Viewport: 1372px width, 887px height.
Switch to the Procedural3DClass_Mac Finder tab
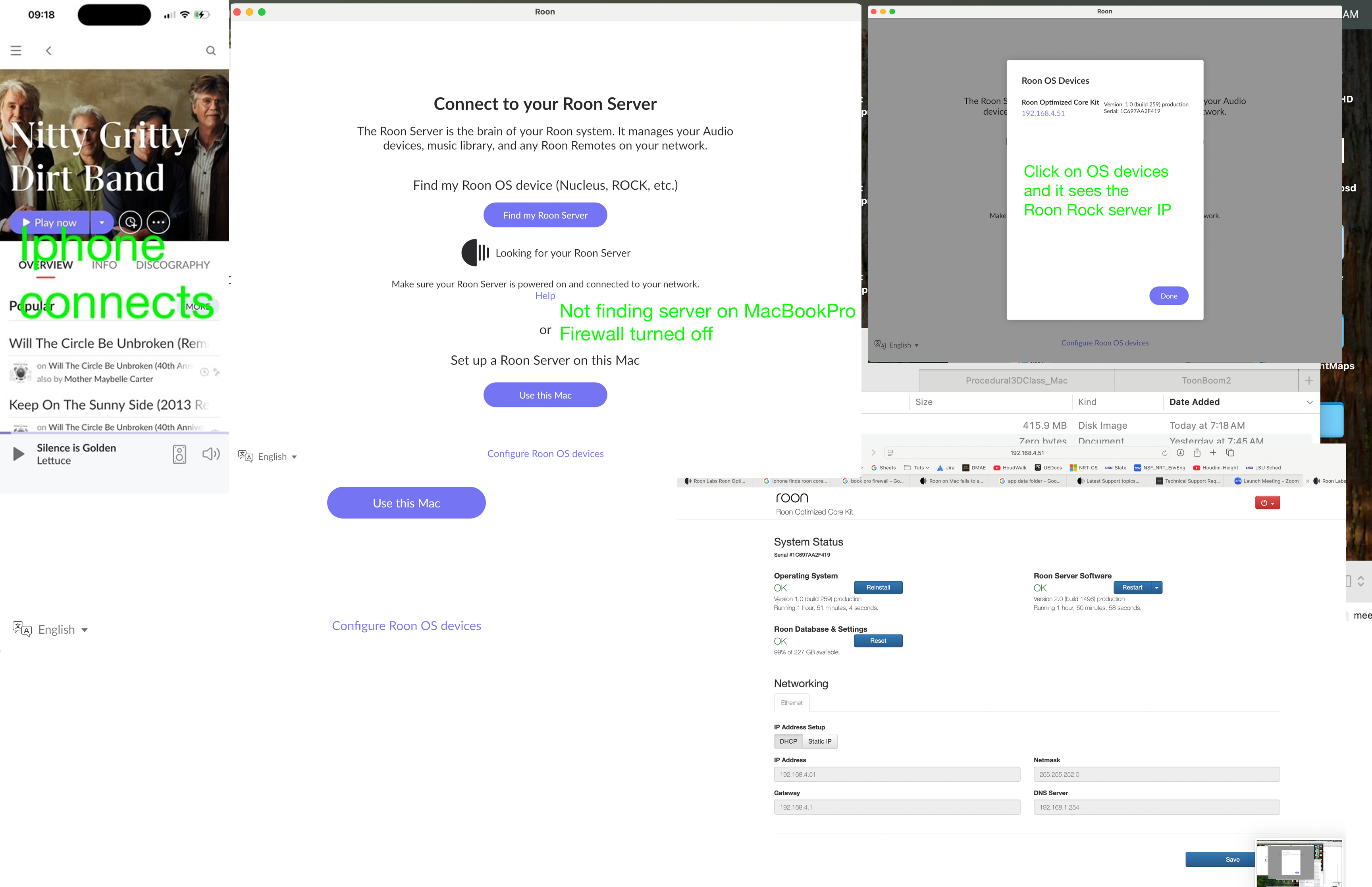point(1016,381)
